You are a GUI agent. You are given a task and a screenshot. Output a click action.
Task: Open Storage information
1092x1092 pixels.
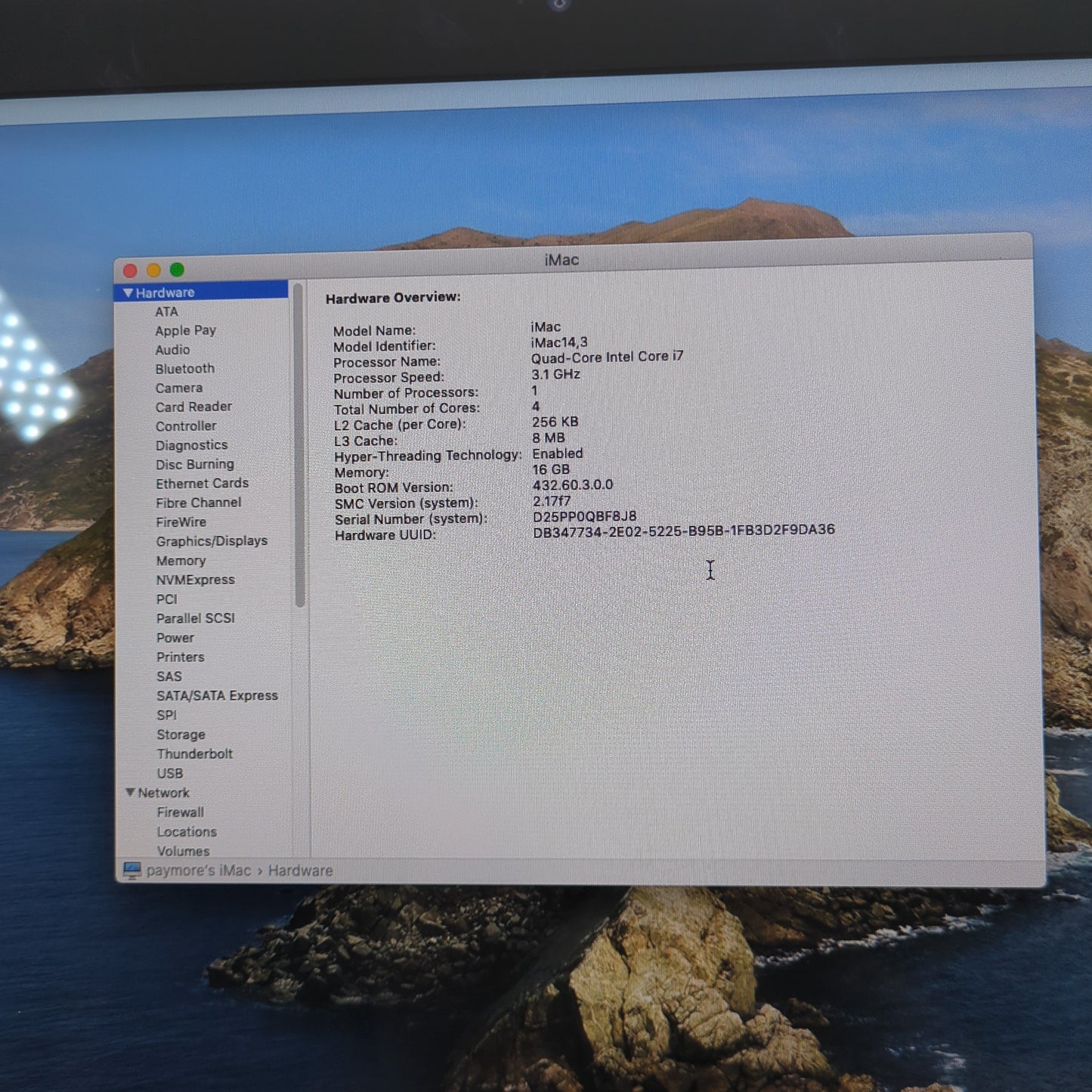coord(181,735)
